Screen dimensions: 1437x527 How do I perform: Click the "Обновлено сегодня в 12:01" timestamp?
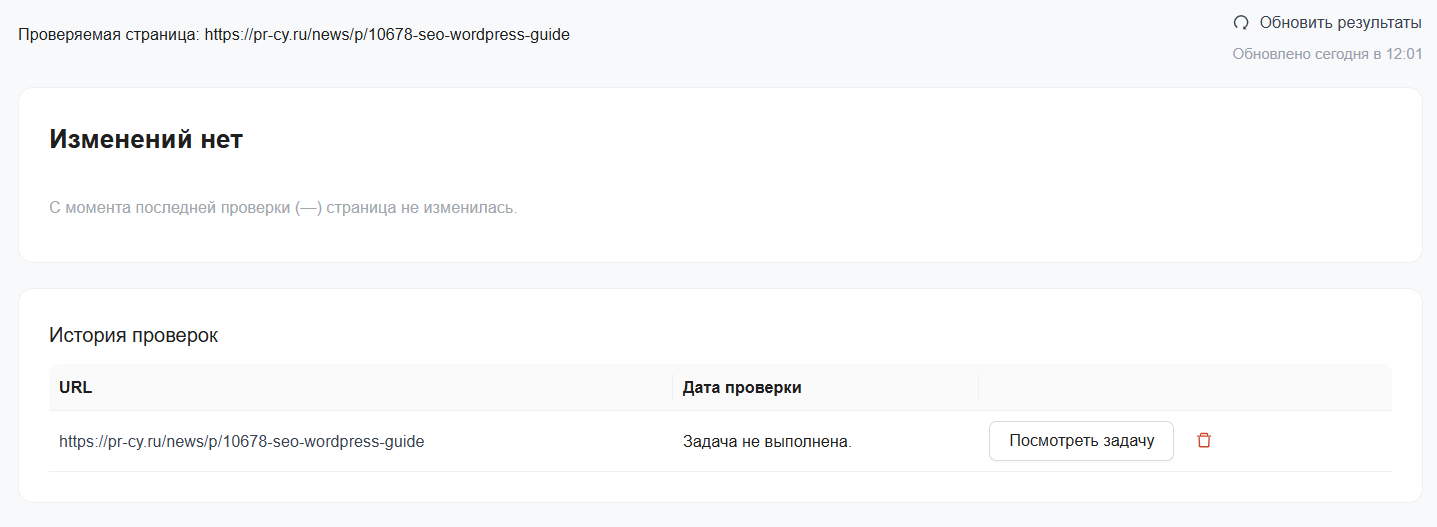(x=1327, y=54)
